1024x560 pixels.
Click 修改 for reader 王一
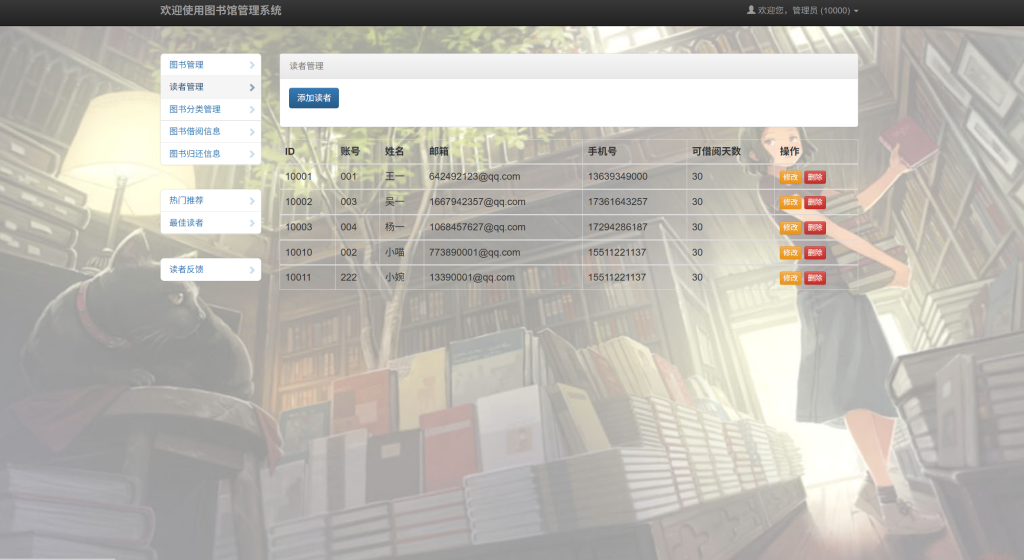coord(790,177)
